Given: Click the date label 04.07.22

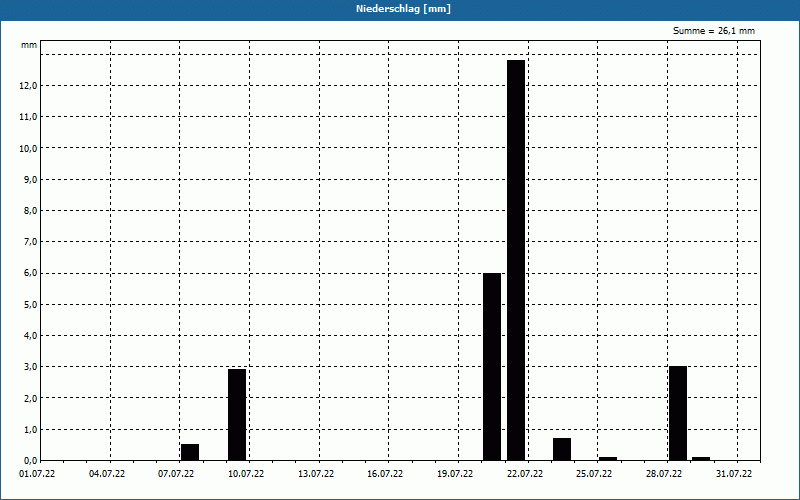Looking at the screenshot, I should tap(107, 474).
